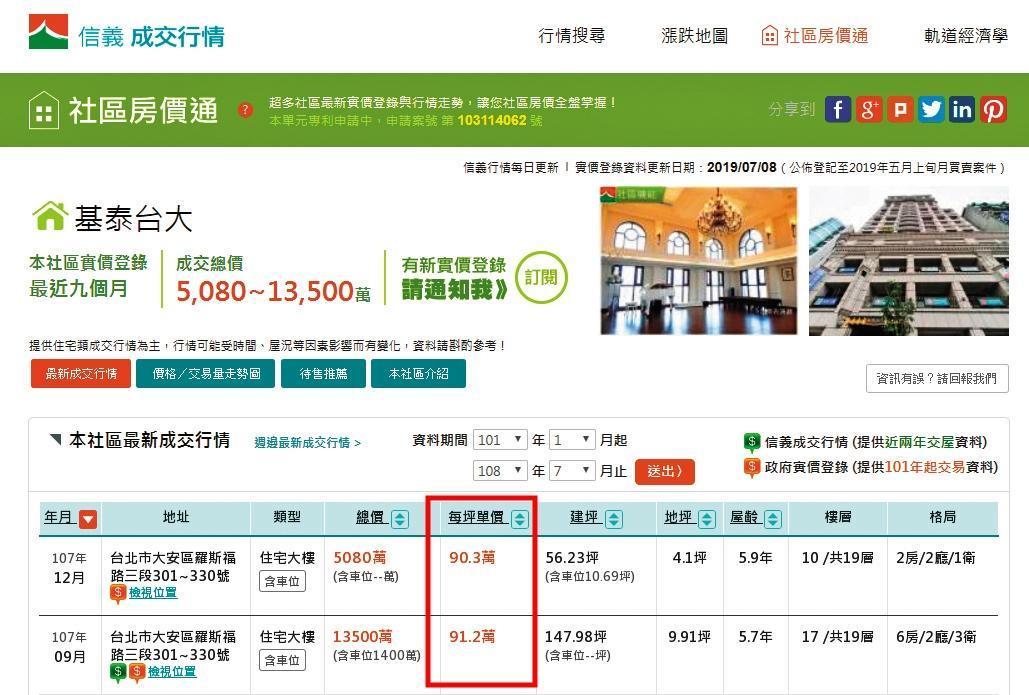Sort the table by 屋齡
Screen dimensions: 1029x695
point(773,519)
